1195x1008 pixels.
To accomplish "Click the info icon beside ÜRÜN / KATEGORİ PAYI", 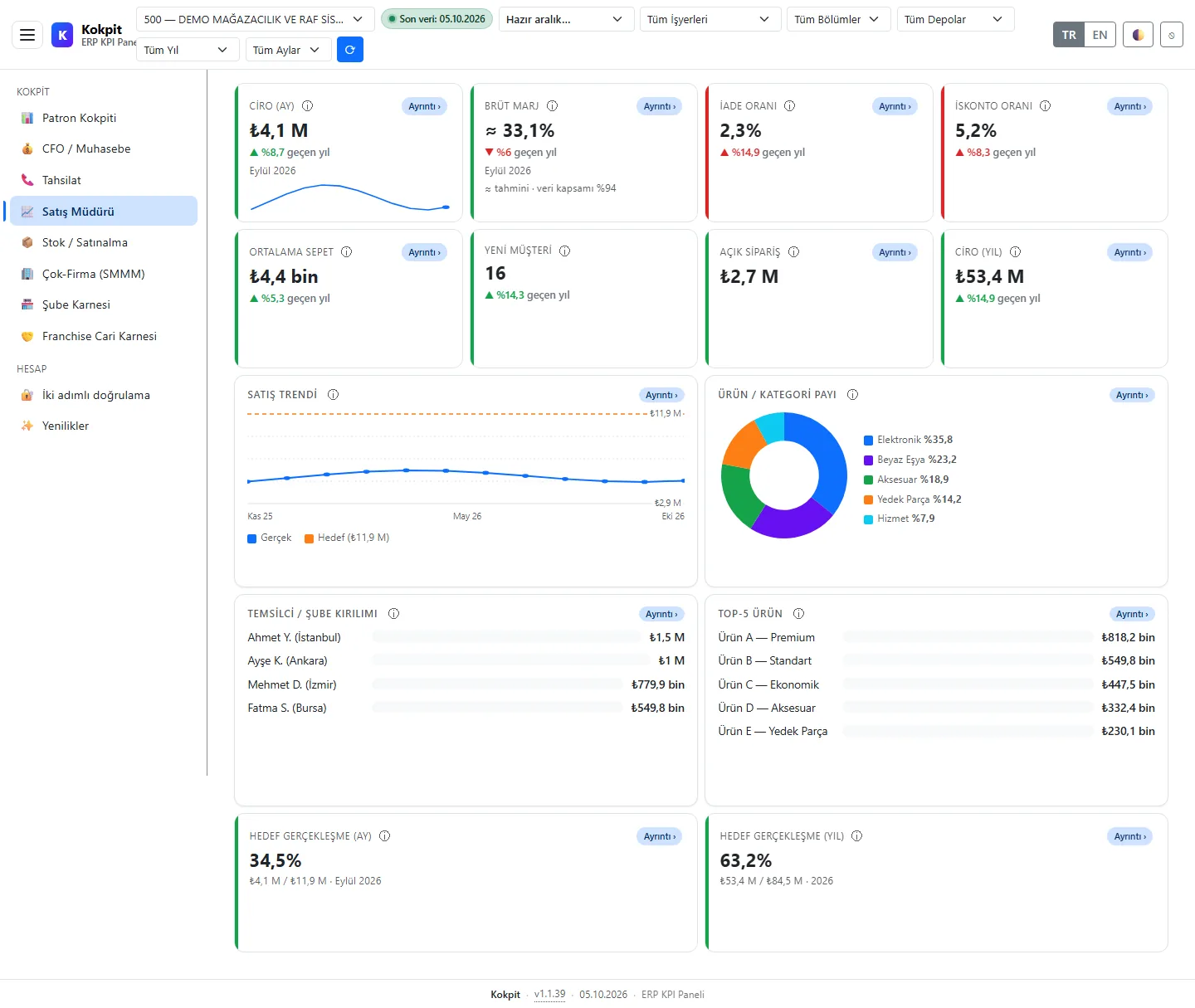I will pos(853,395).
